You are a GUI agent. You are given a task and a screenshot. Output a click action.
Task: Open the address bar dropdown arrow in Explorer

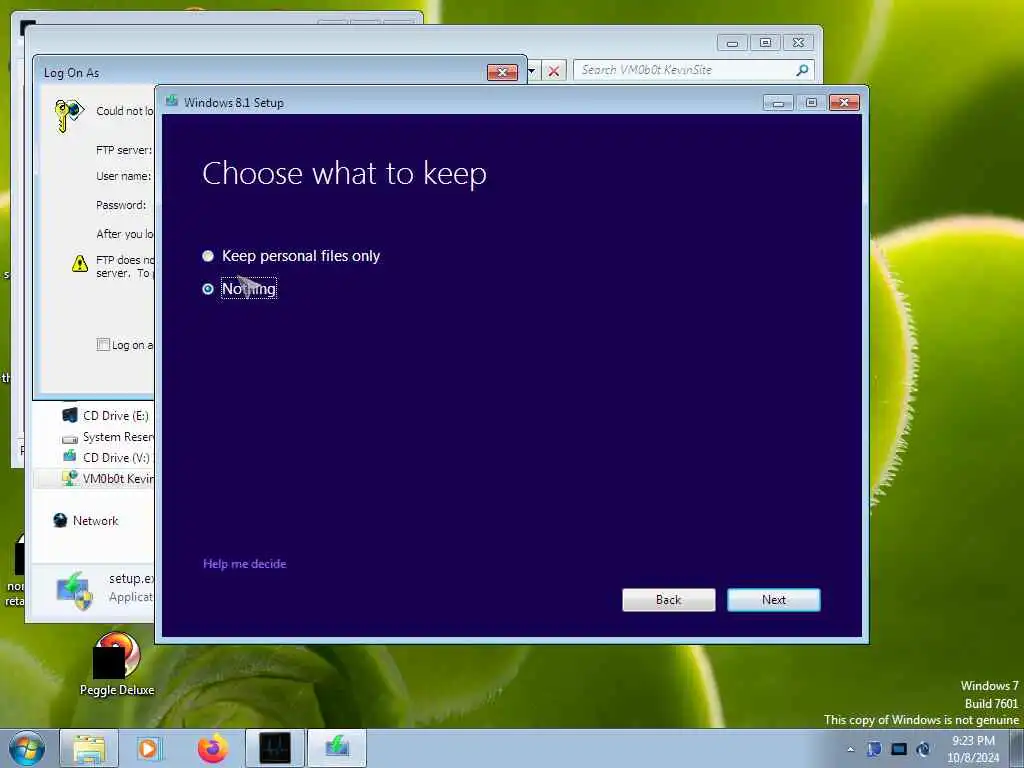tap(532, 71)
